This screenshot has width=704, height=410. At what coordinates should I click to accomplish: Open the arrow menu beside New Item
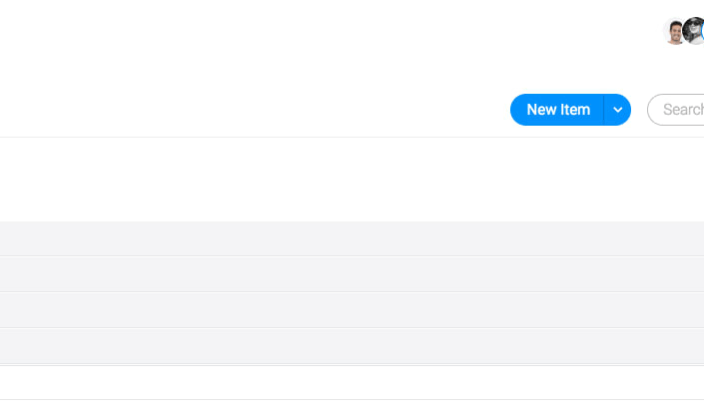tap(618, 110)
